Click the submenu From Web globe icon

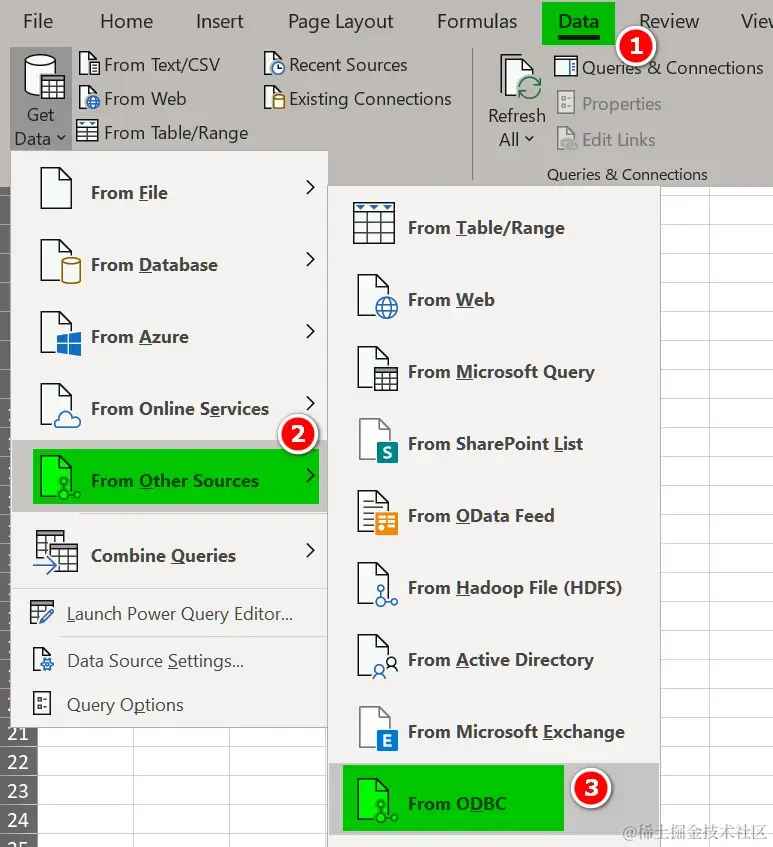pyautogui.click(x=378, y=297)
